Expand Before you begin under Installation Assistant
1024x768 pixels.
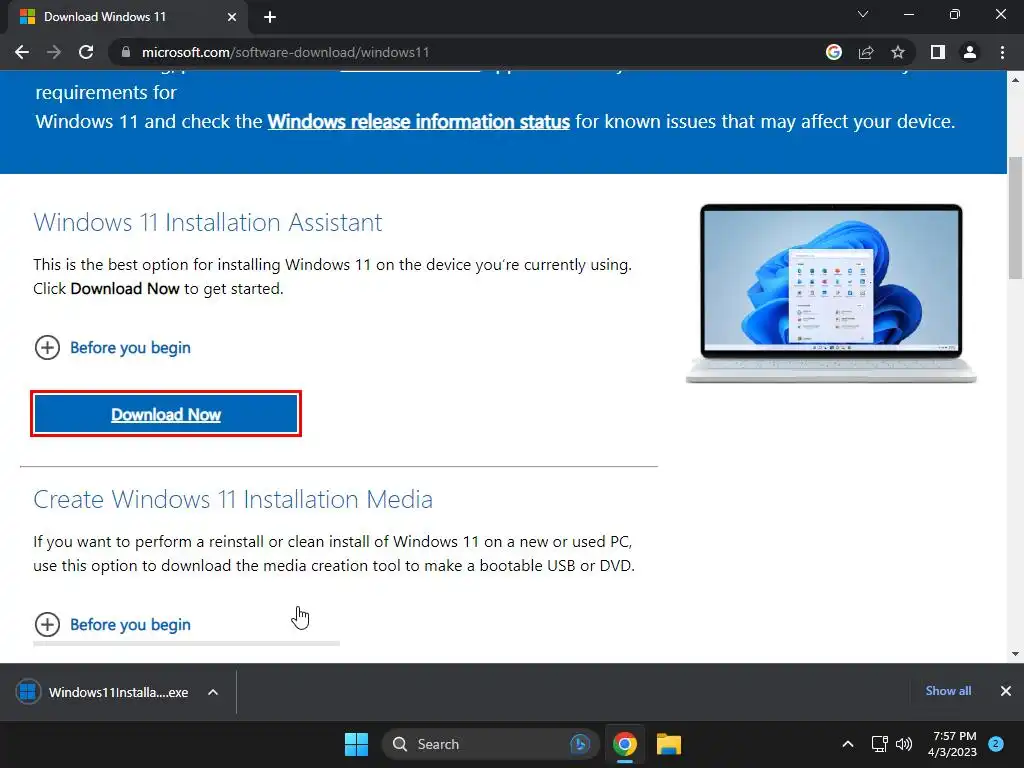[112, 347]
